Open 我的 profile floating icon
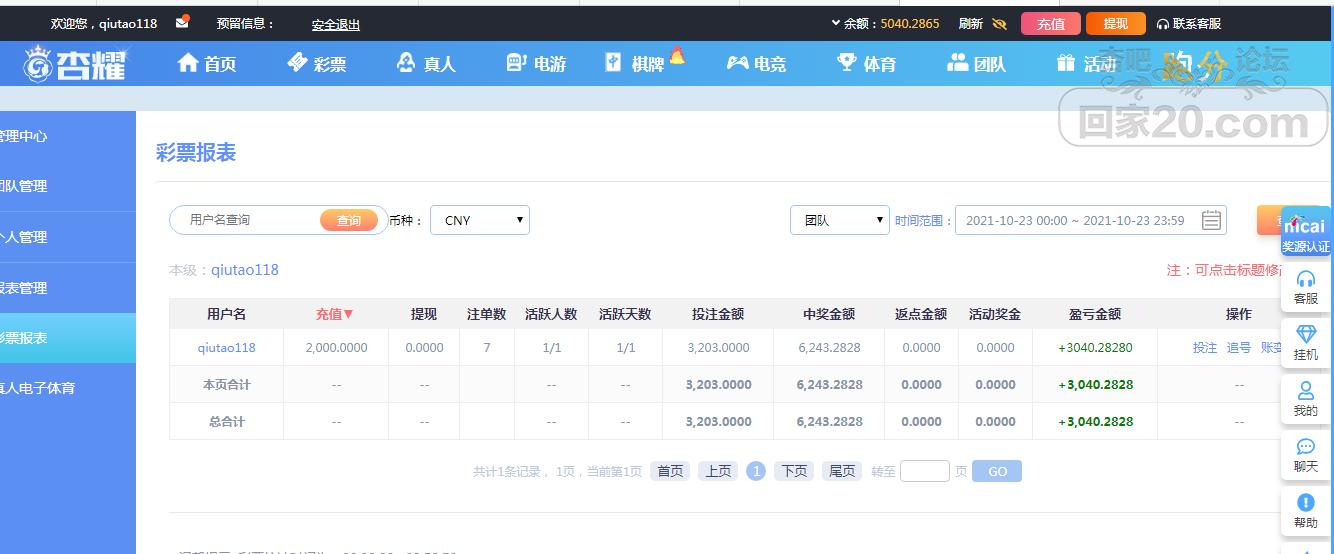 [1306, 398]
